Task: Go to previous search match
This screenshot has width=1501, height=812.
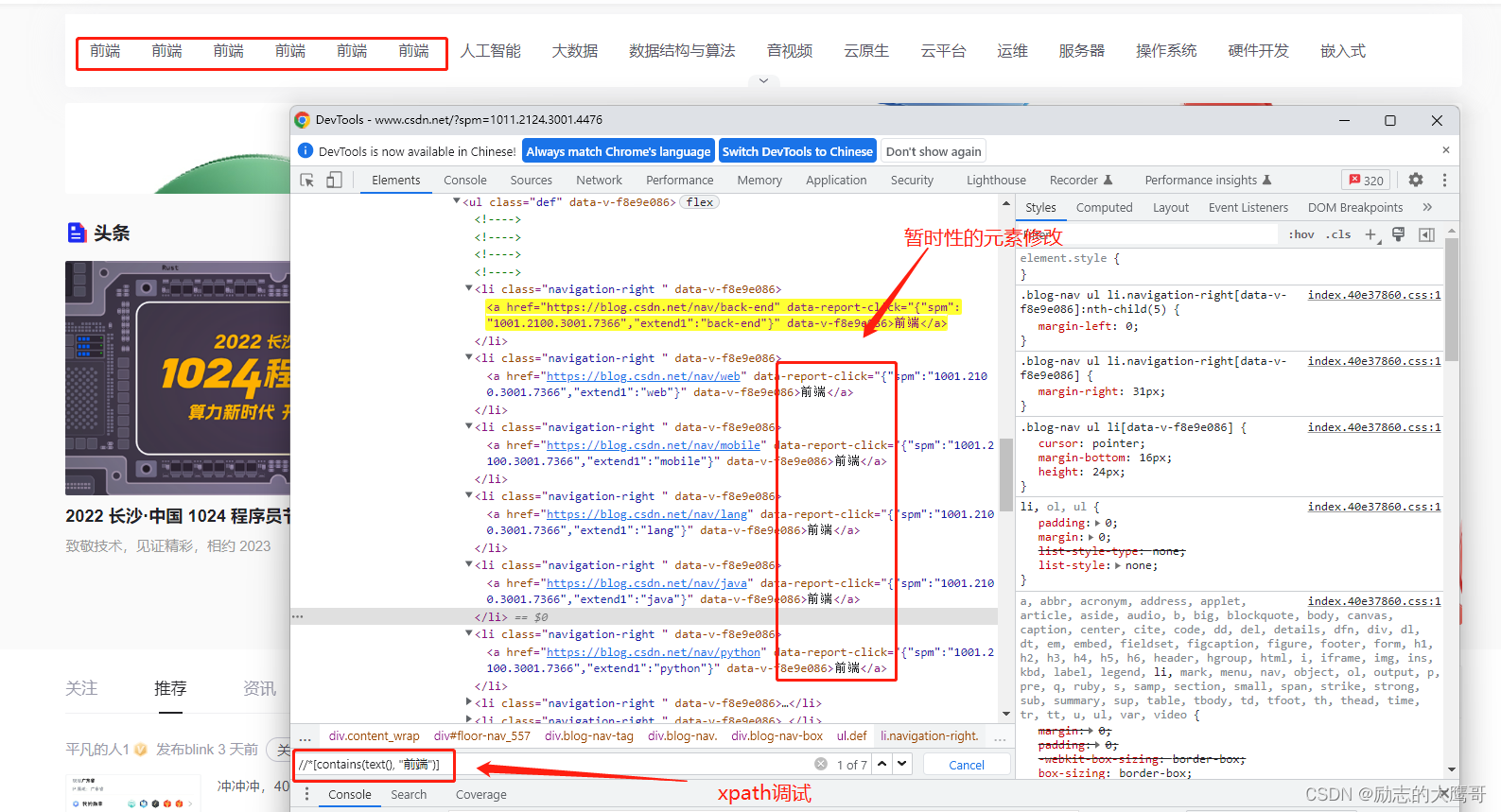Action: coord(881,764)
